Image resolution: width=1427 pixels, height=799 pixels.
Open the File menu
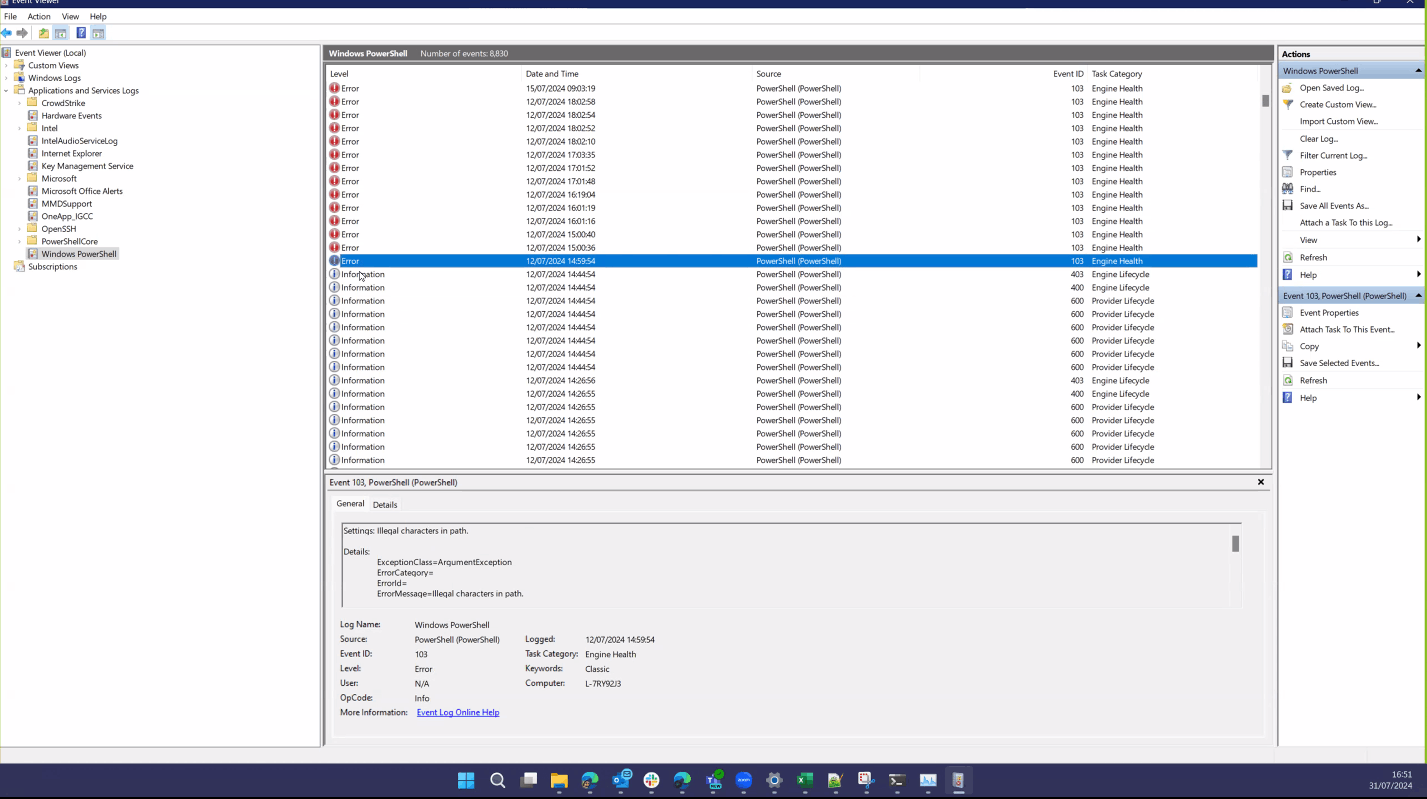tap(11, 17)
